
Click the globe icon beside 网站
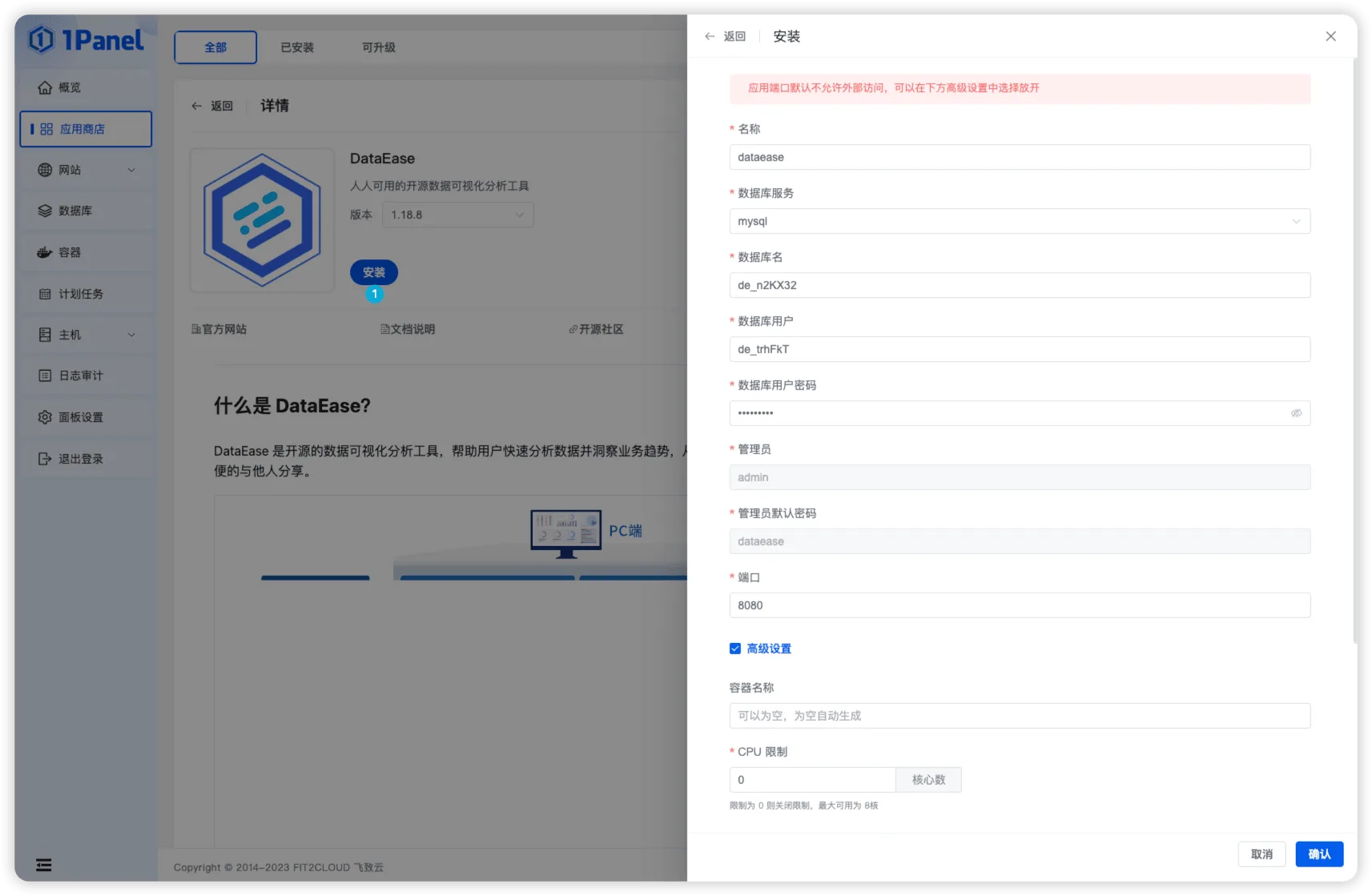pyautogui.click(x=45, y=170)
